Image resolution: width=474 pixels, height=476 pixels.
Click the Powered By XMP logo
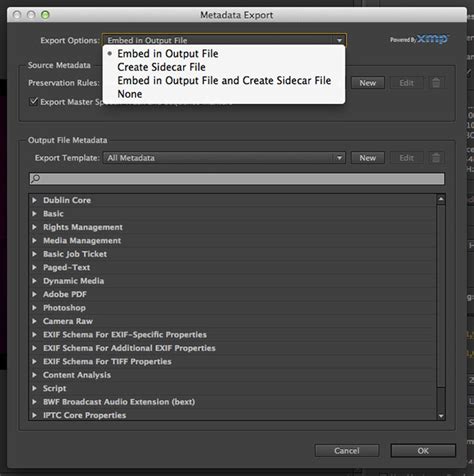click(x=419, y=39)
